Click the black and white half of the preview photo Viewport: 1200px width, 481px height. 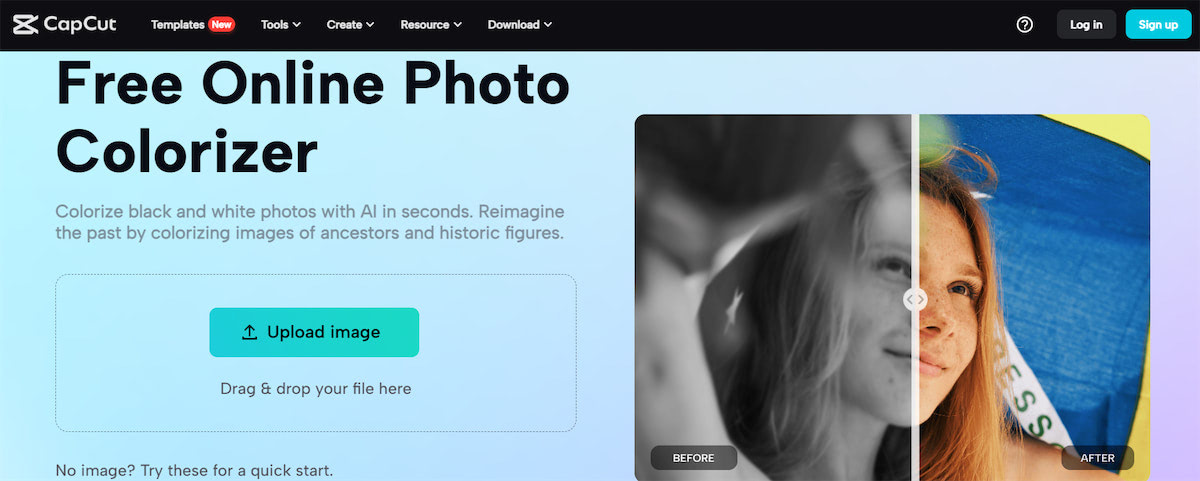tap(773, 297)
